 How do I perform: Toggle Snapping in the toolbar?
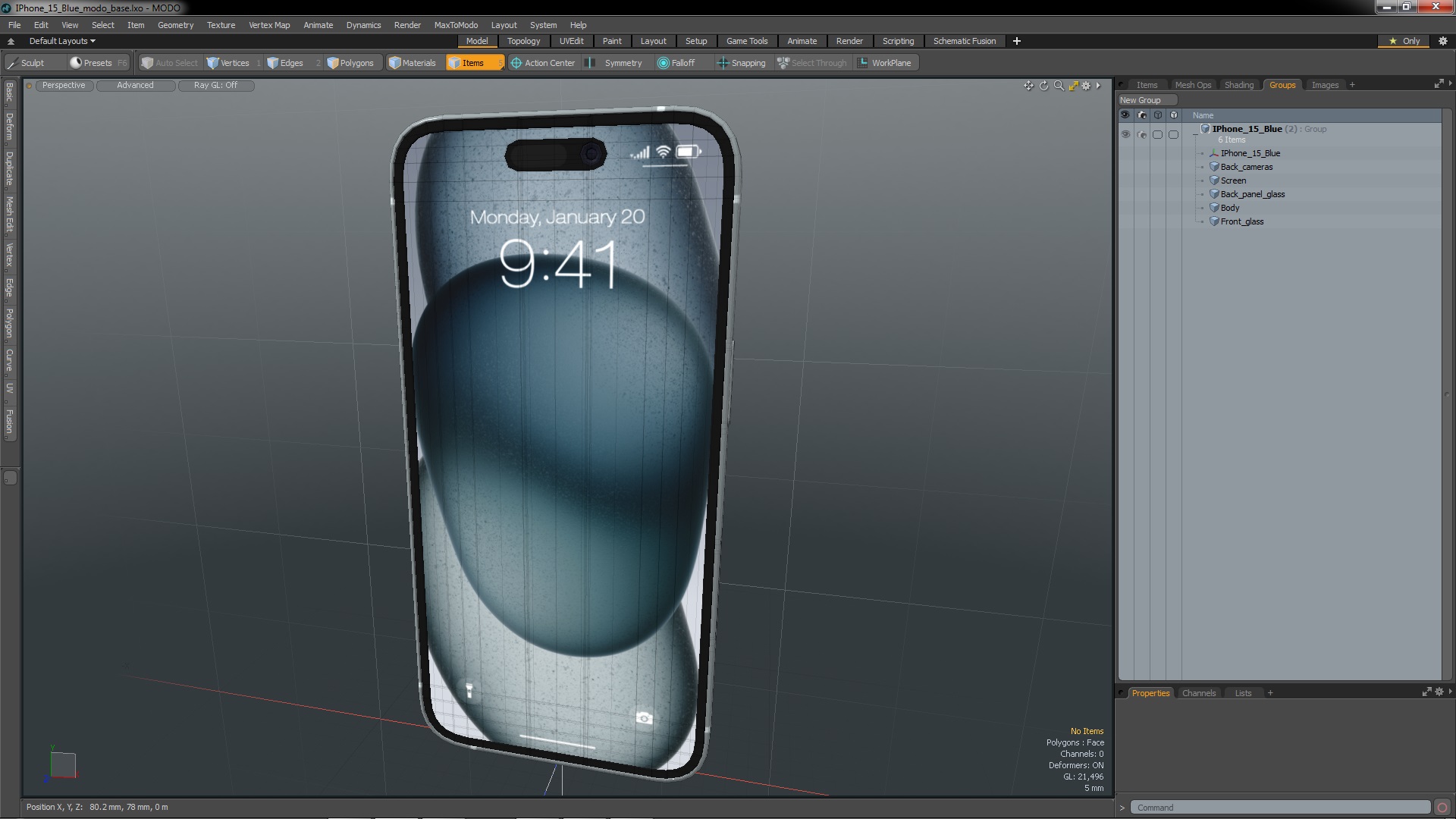tap(741, 63)
